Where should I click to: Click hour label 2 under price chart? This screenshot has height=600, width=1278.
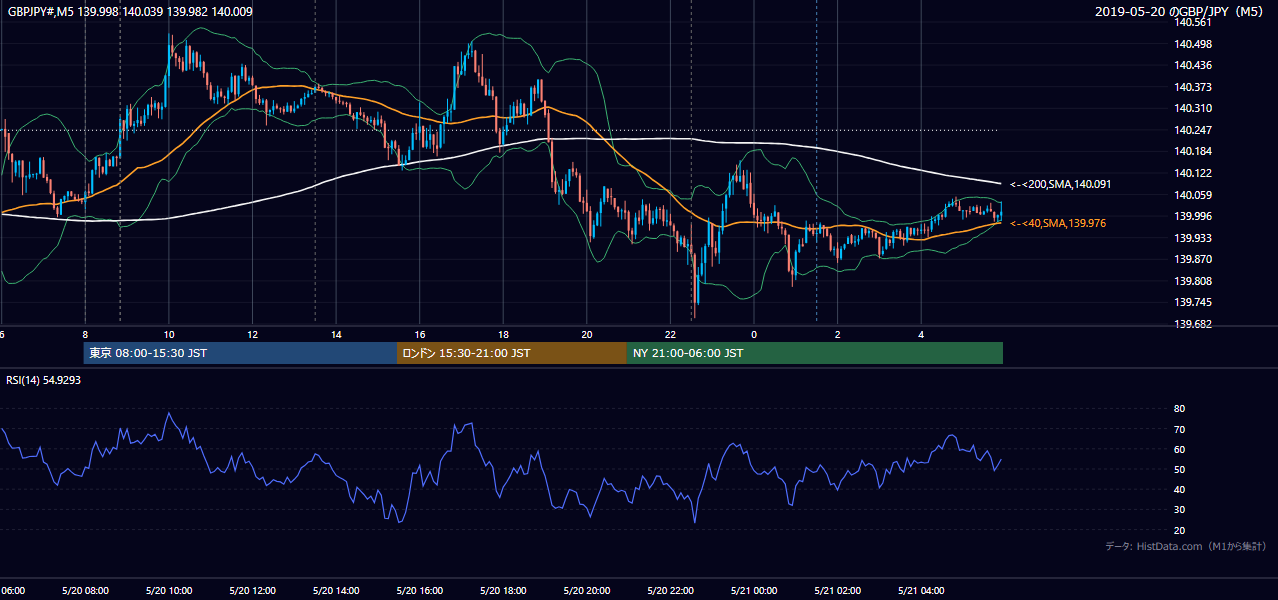(x=838, y=335)
